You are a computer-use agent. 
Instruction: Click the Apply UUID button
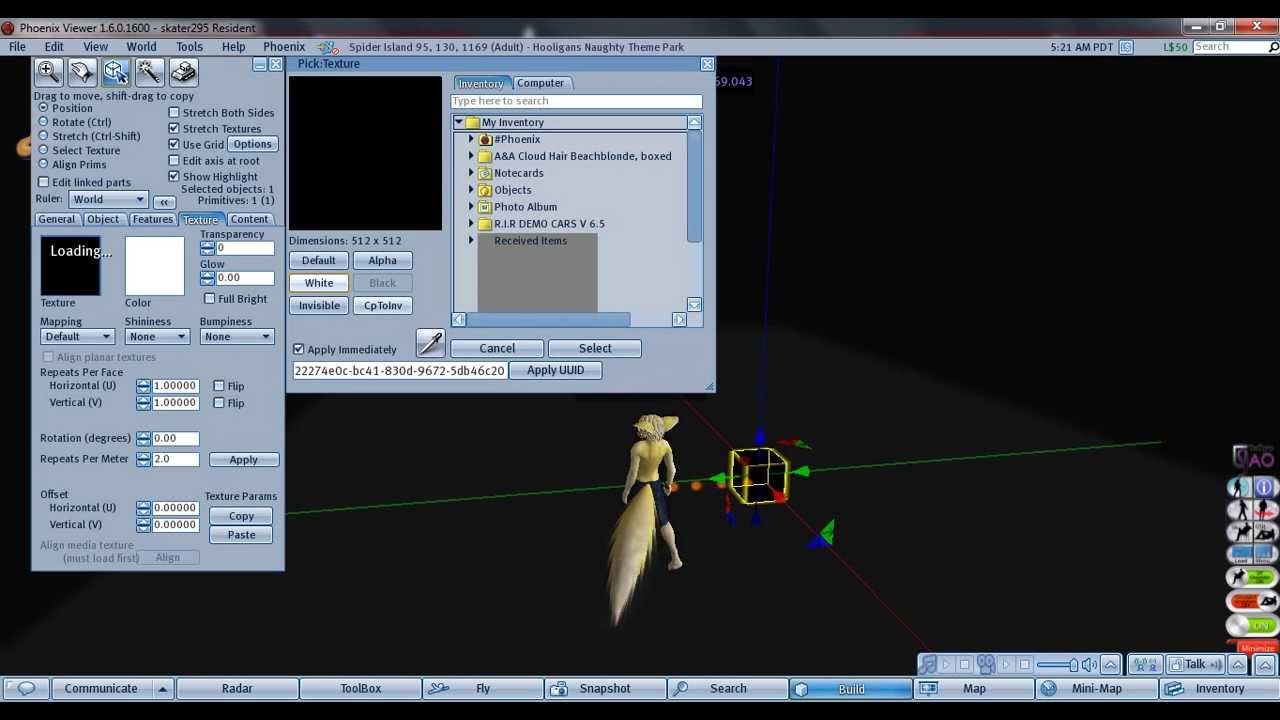coord(555,370)
